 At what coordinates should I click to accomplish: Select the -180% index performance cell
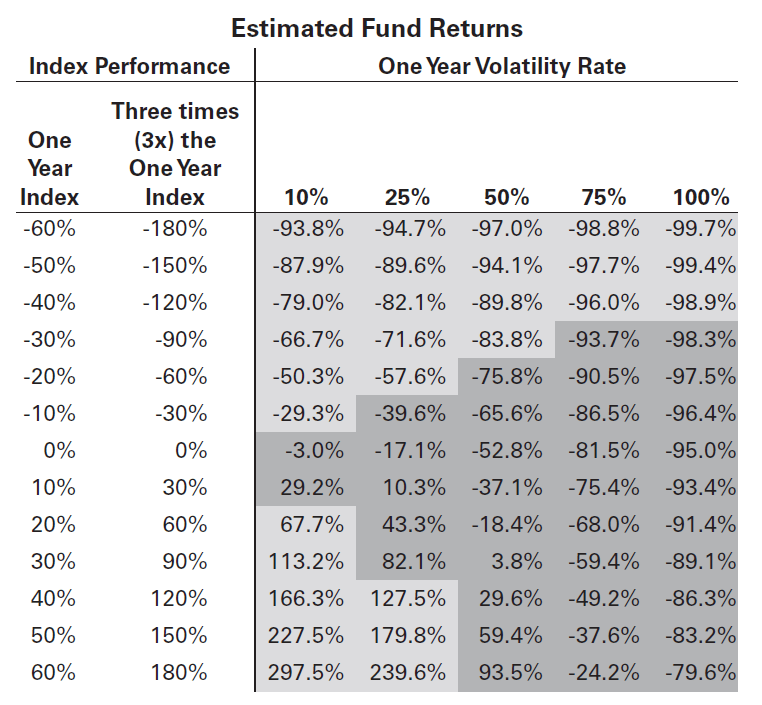click(x=175, y=228)
